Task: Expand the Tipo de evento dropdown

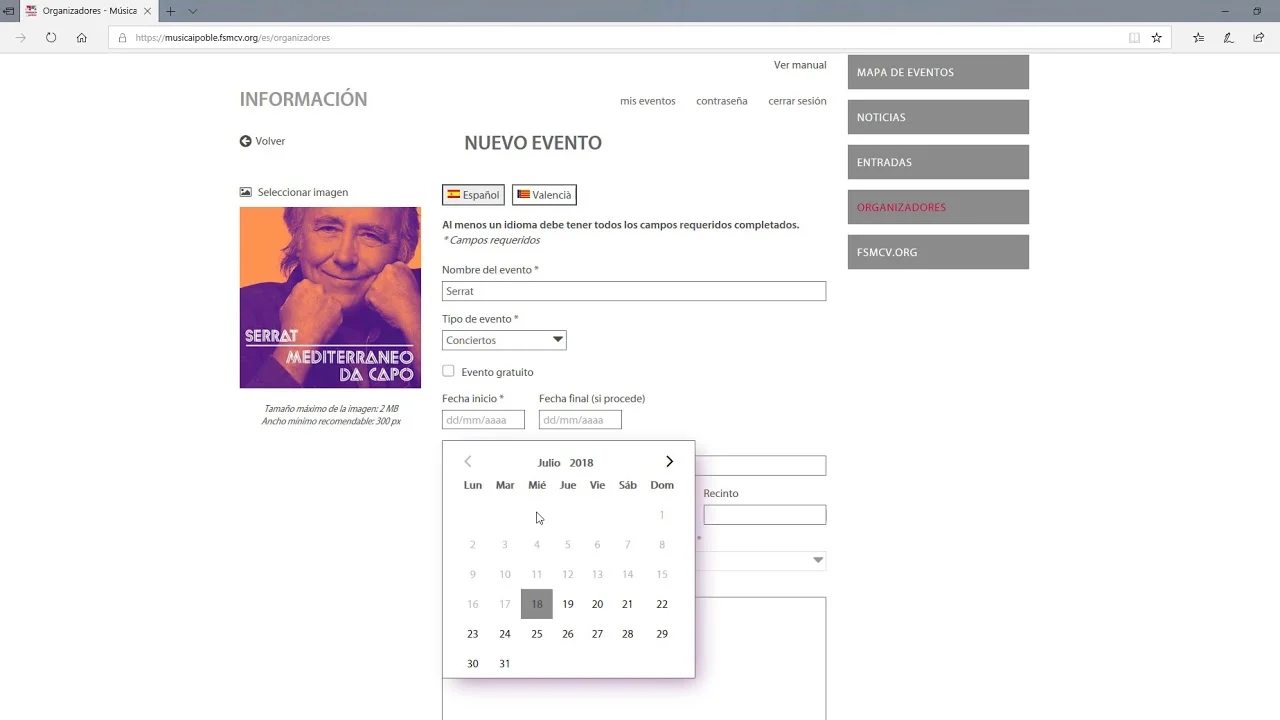Action: (x=504, y=340)
